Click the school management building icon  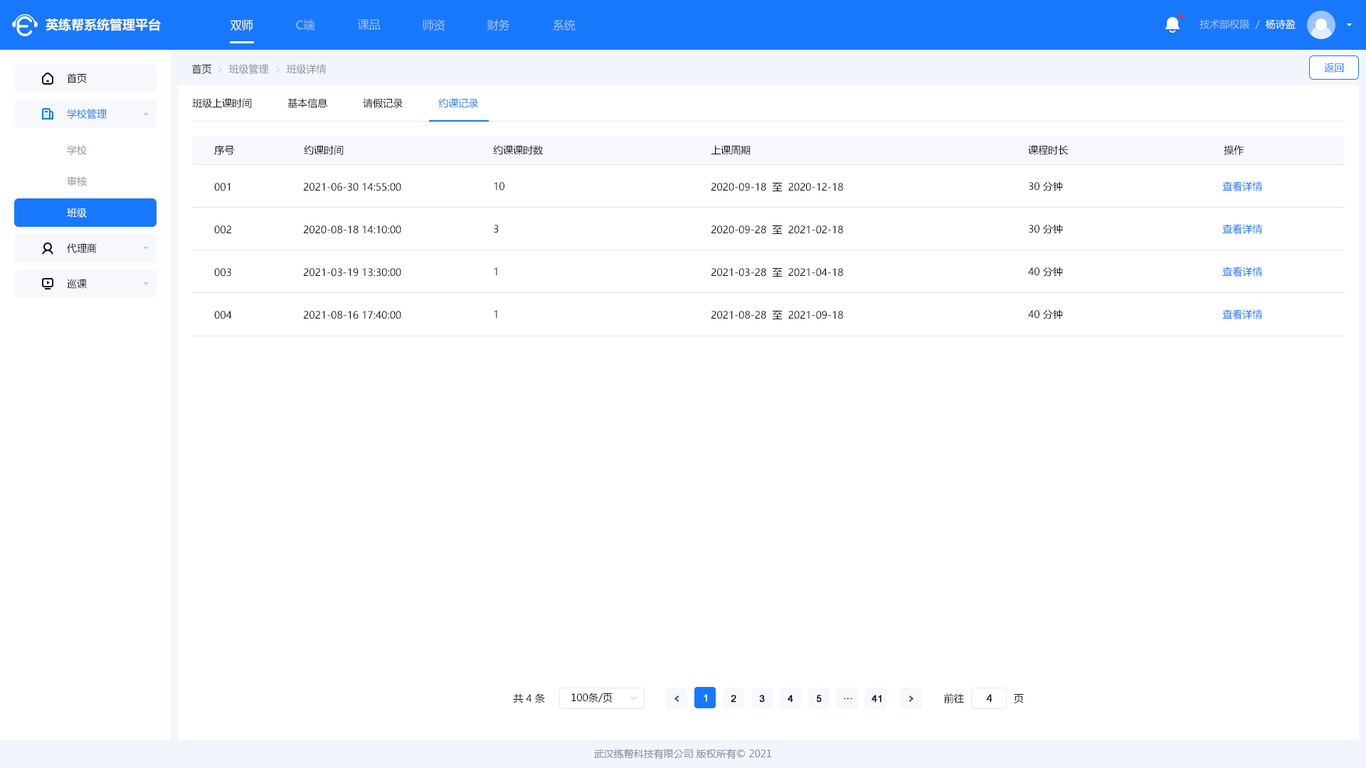pos(47,114)
